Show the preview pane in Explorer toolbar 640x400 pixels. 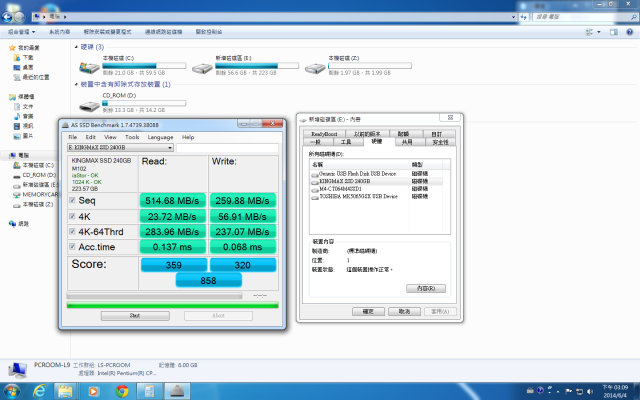(613, 32)
